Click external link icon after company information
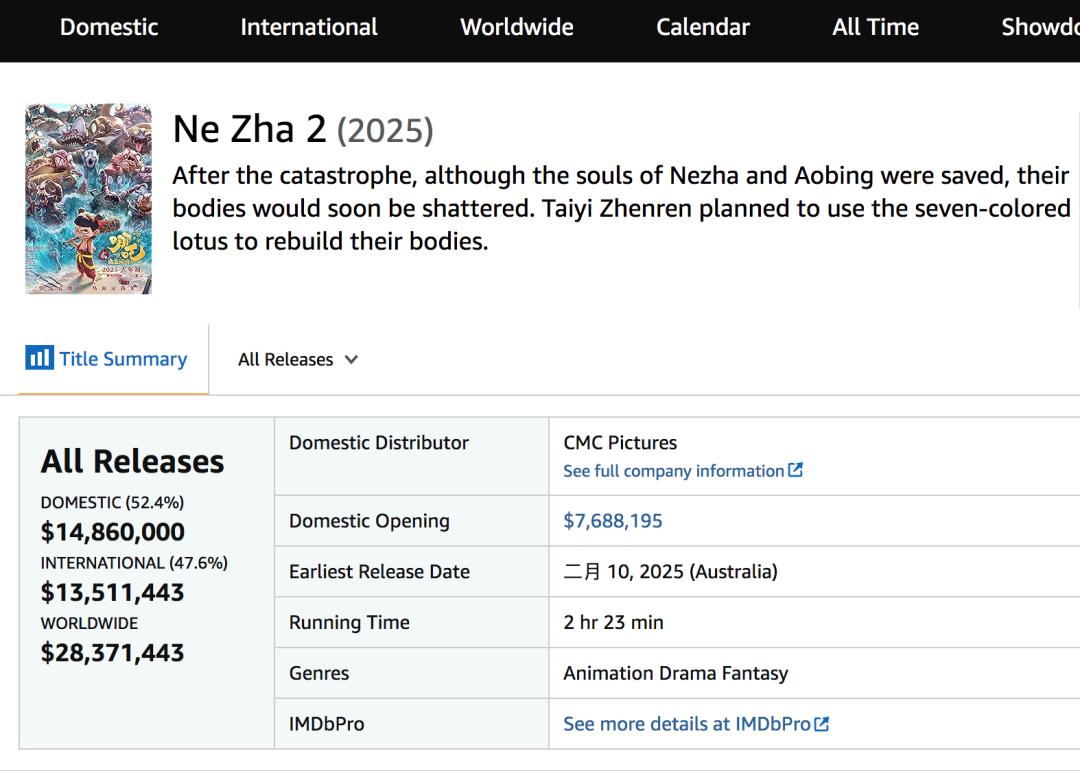This screenshot has width=1080, height=771. click(x=796, y=470)
